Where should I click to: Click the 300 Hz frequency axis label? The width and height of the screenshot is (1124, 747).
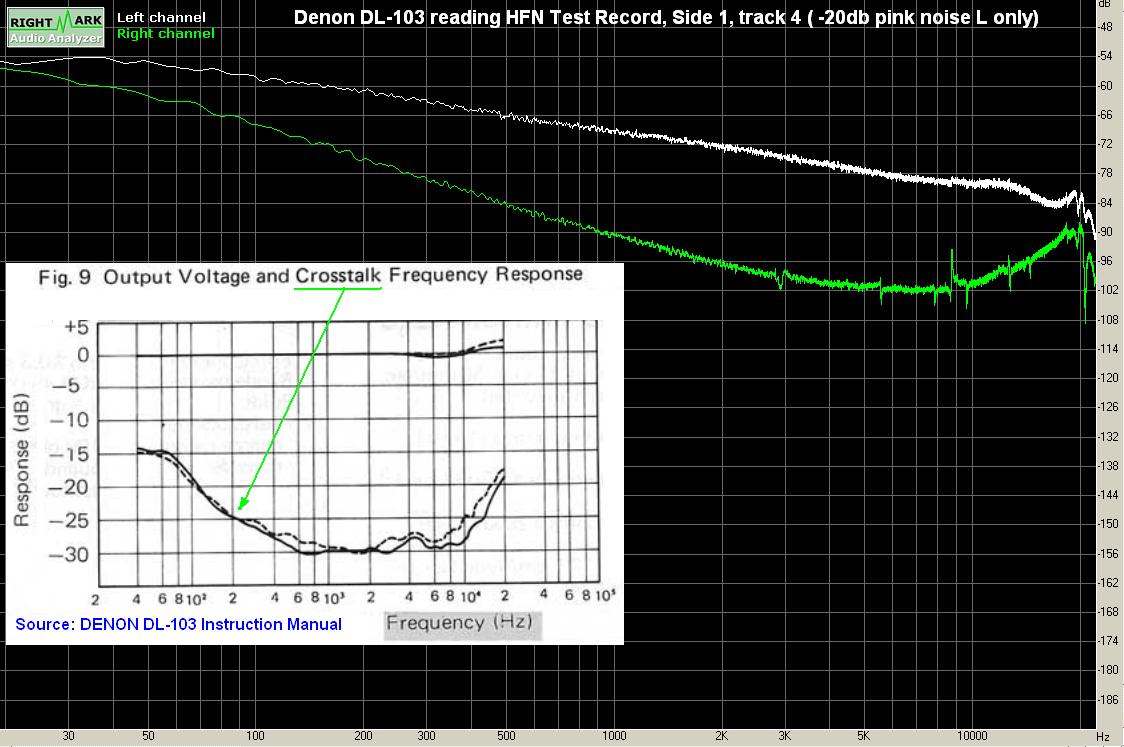(427, 736)
